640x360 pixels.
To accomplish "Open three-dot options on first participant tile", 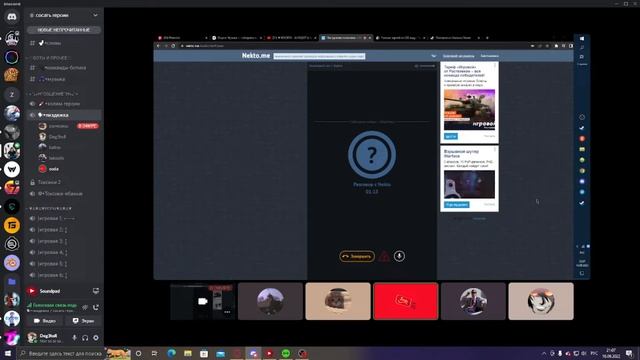I will tap(227, 312).
